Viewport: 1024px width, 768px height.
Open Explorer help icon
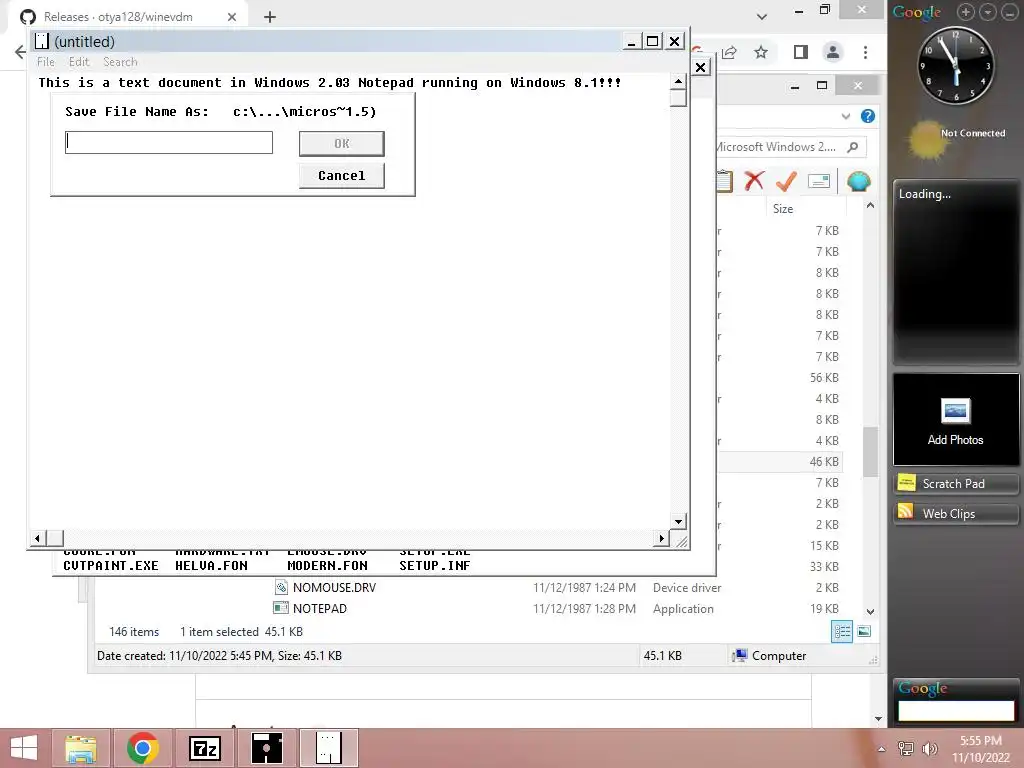coord(868,116)
